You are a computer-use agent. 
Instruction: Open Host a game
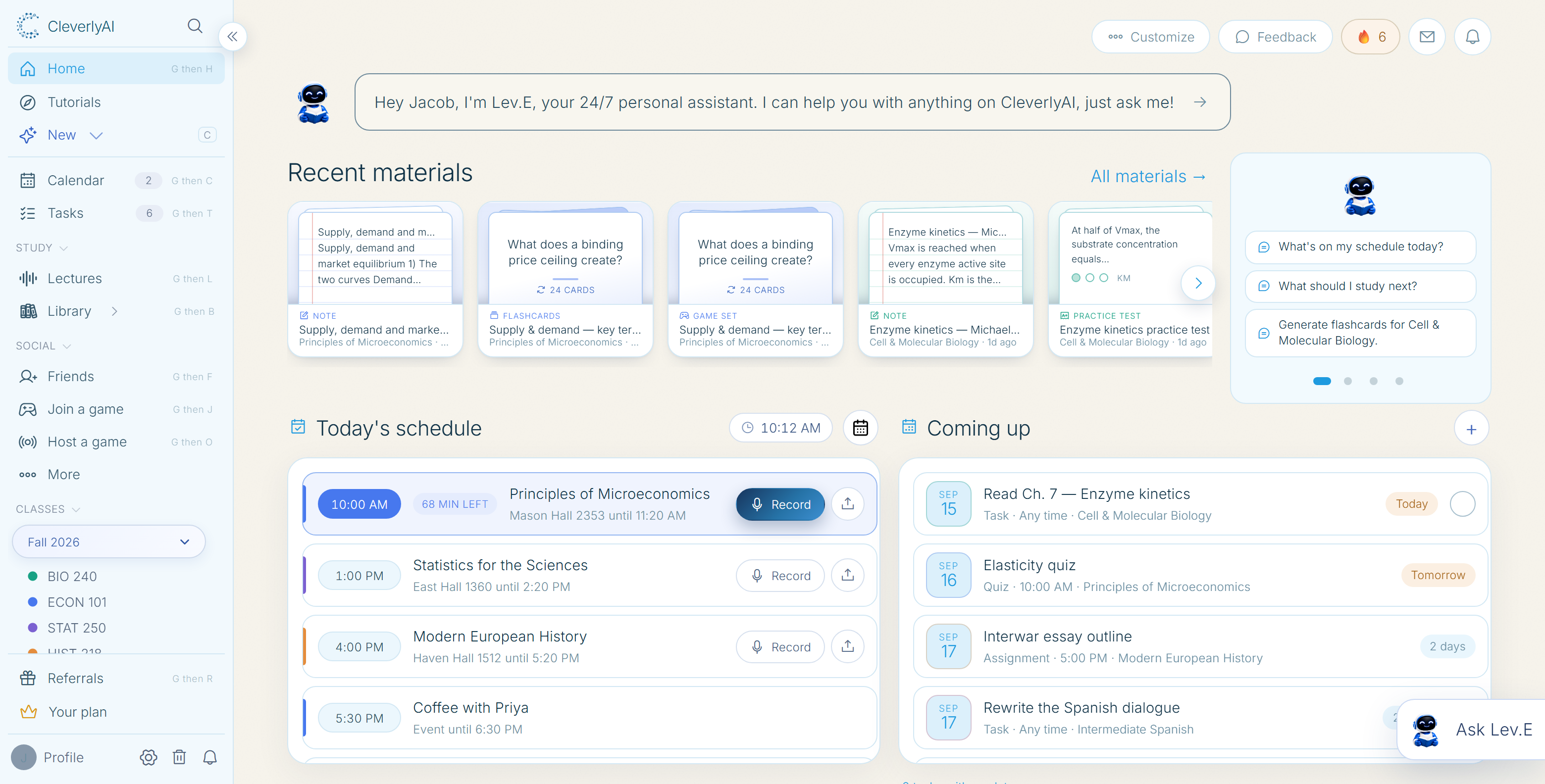pyautogui.click(x=116, y=442)
